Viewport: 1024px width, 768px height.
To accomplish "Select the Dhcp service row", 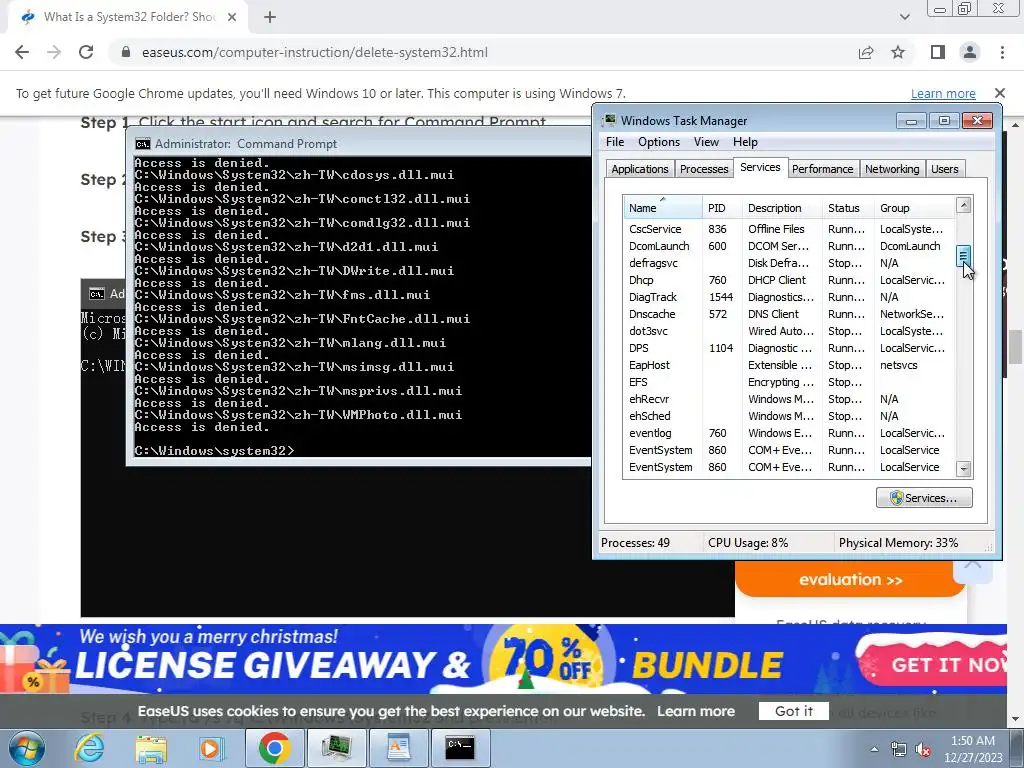I will click(x=789, y=280).
